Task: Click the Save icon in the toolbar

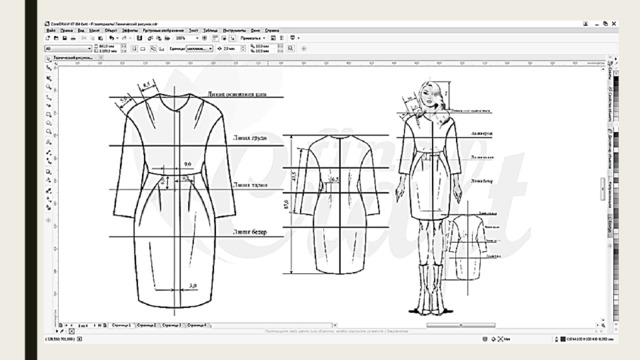Action: click(64, 38)
